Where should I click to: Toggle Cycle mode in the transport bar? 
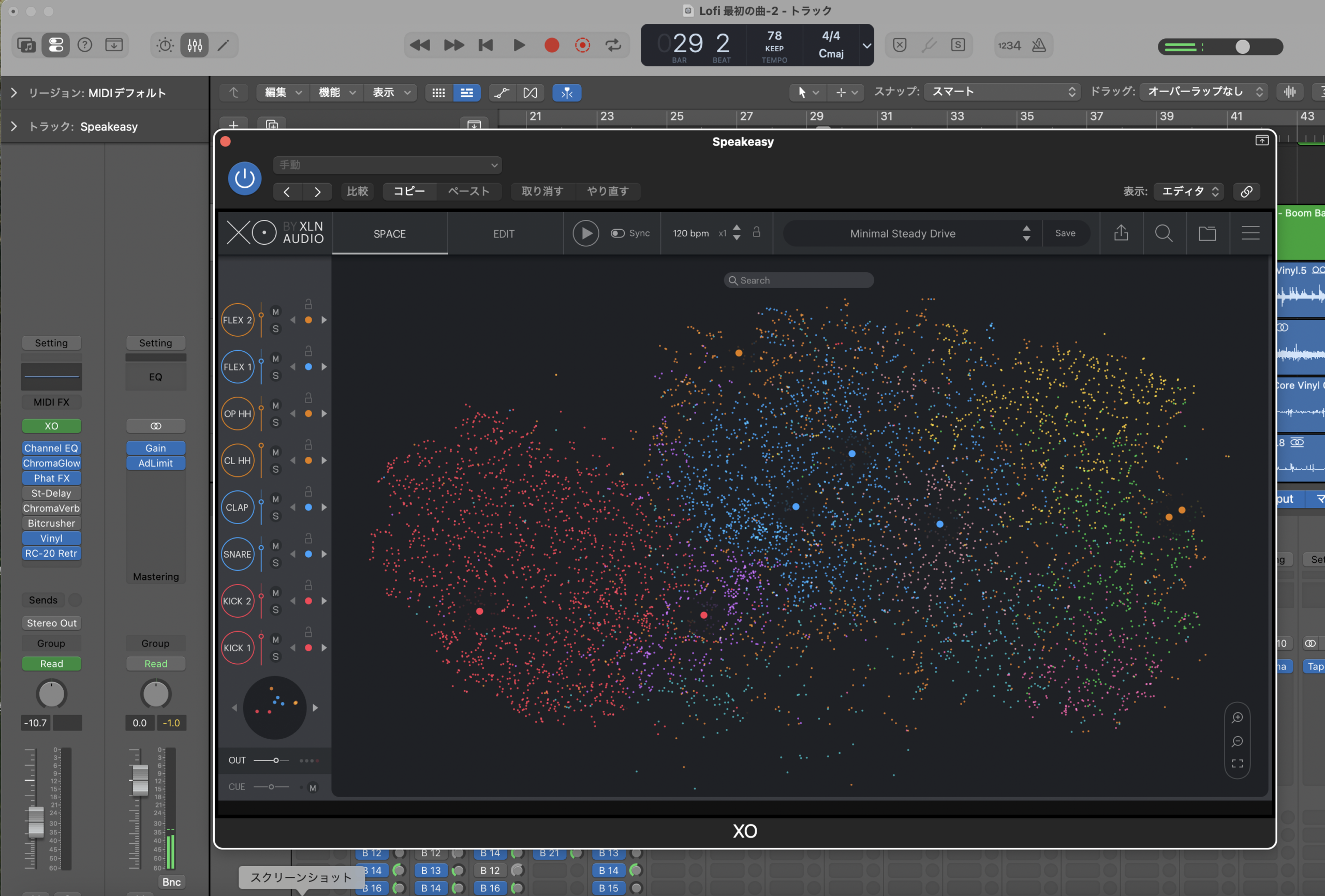(613, 45)
